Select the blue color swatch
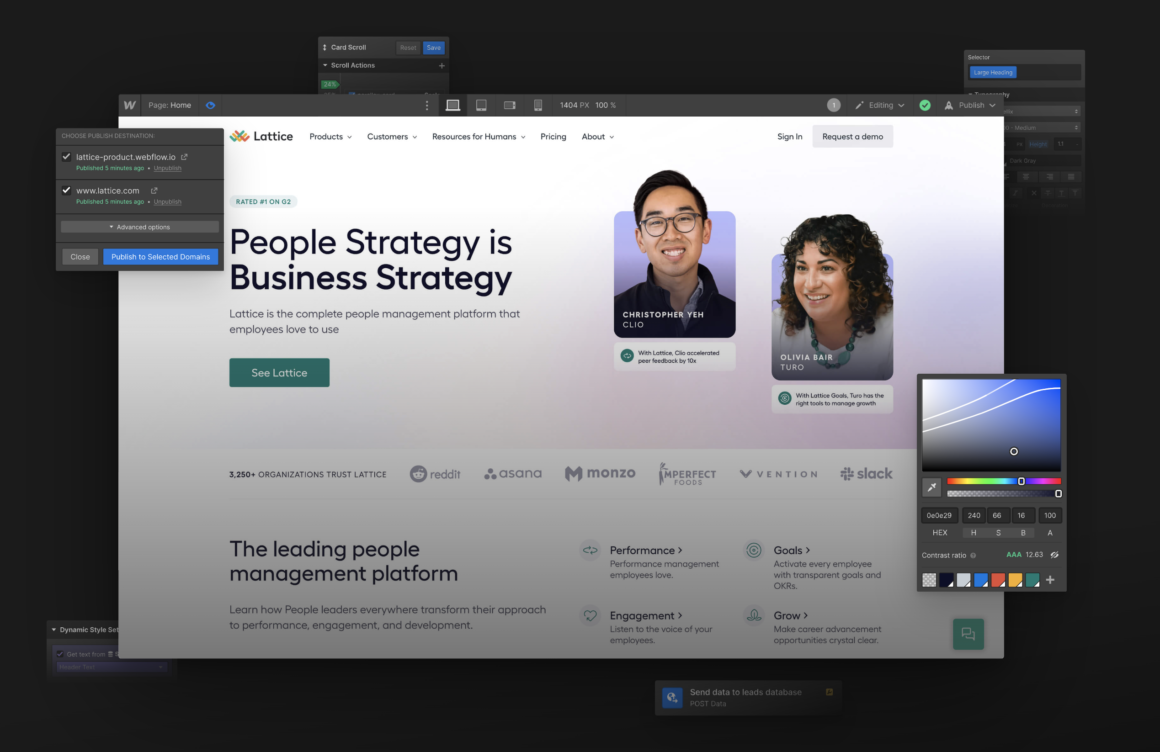The image size is (1160, 752). [x=980, y=580]
